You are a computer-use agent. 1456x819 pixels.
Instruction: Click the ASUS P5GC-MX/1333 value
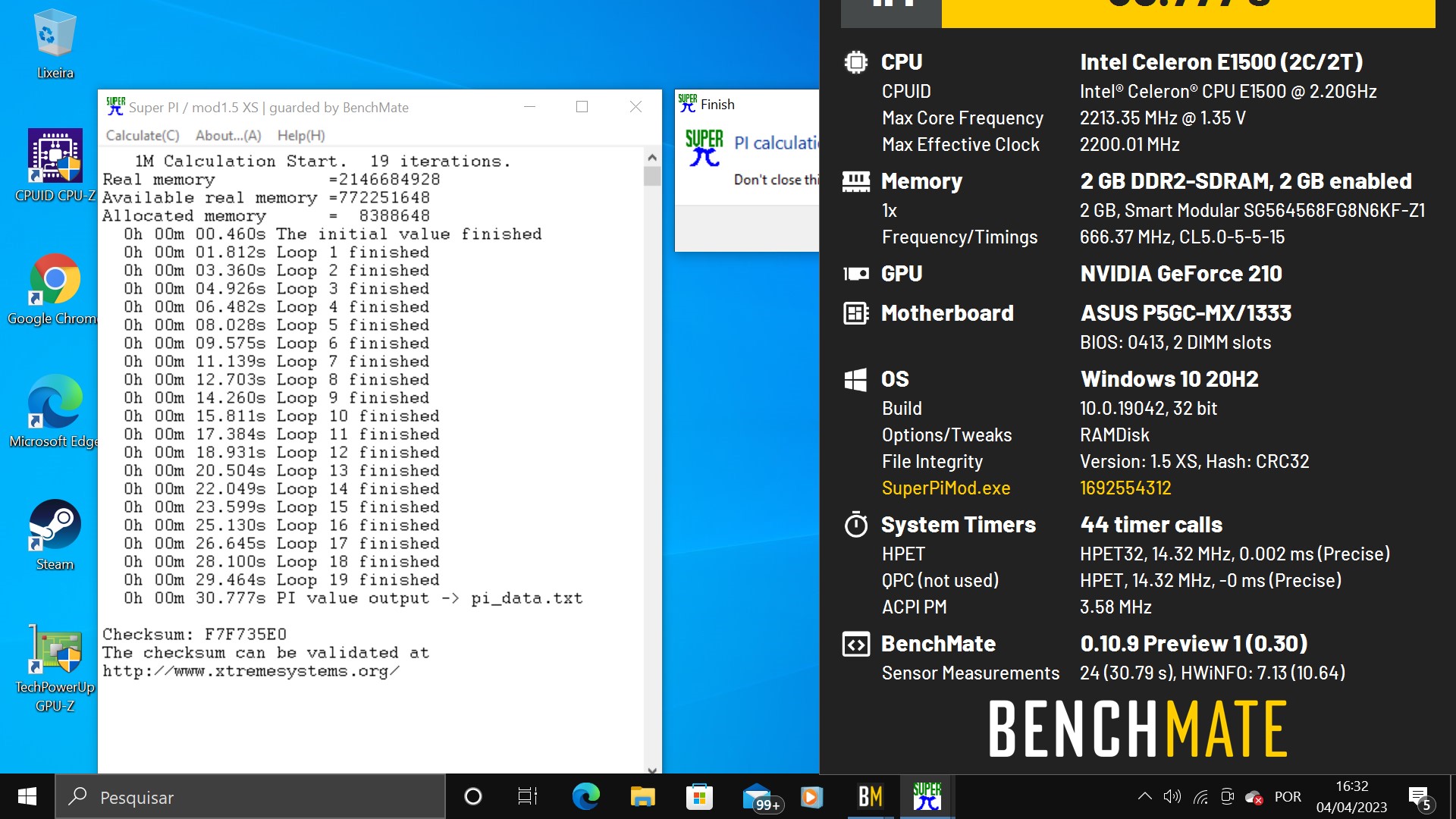click(1185, 313)
